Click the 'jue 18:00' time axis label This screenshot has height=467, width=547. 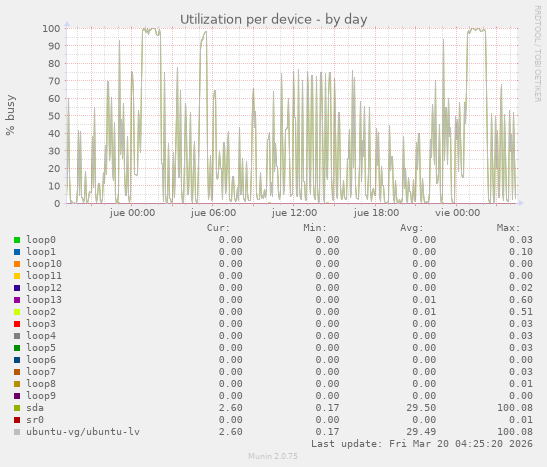[376, 213]
